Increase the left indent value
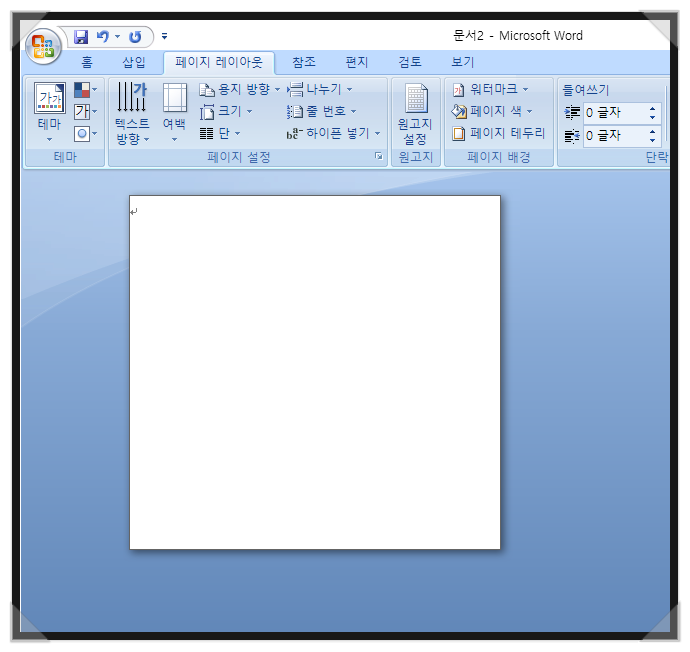 pos(653,108)
